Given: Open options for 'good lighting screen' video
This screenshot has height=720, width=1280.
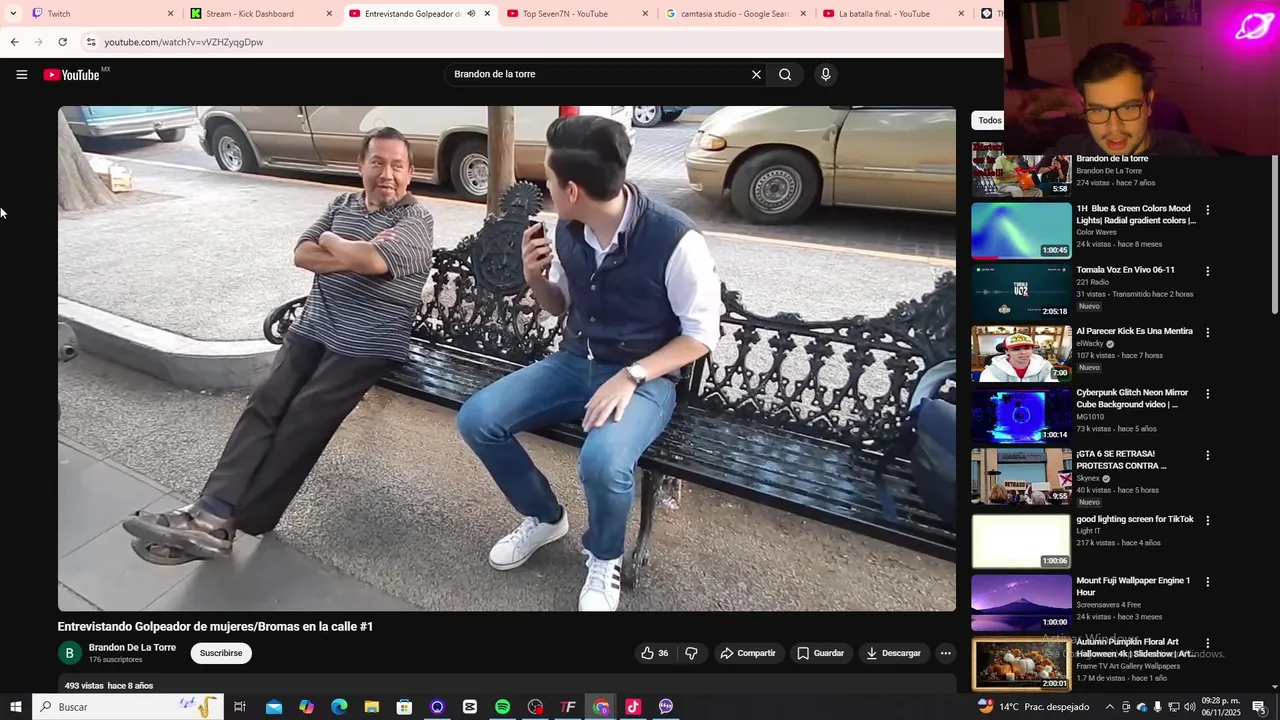Looking at the screenshot, I should tap(1207, 520).
